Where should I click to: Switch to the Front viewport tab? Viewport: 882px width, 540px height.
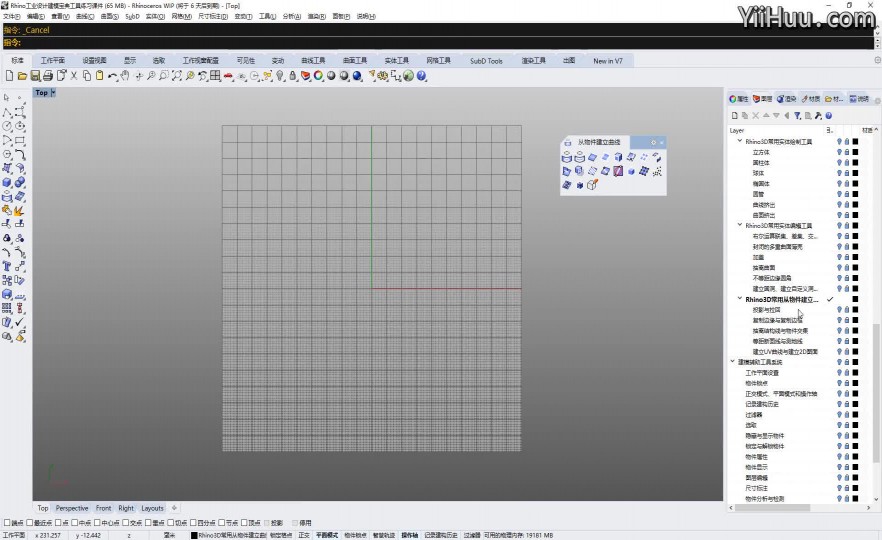(104, 508)
